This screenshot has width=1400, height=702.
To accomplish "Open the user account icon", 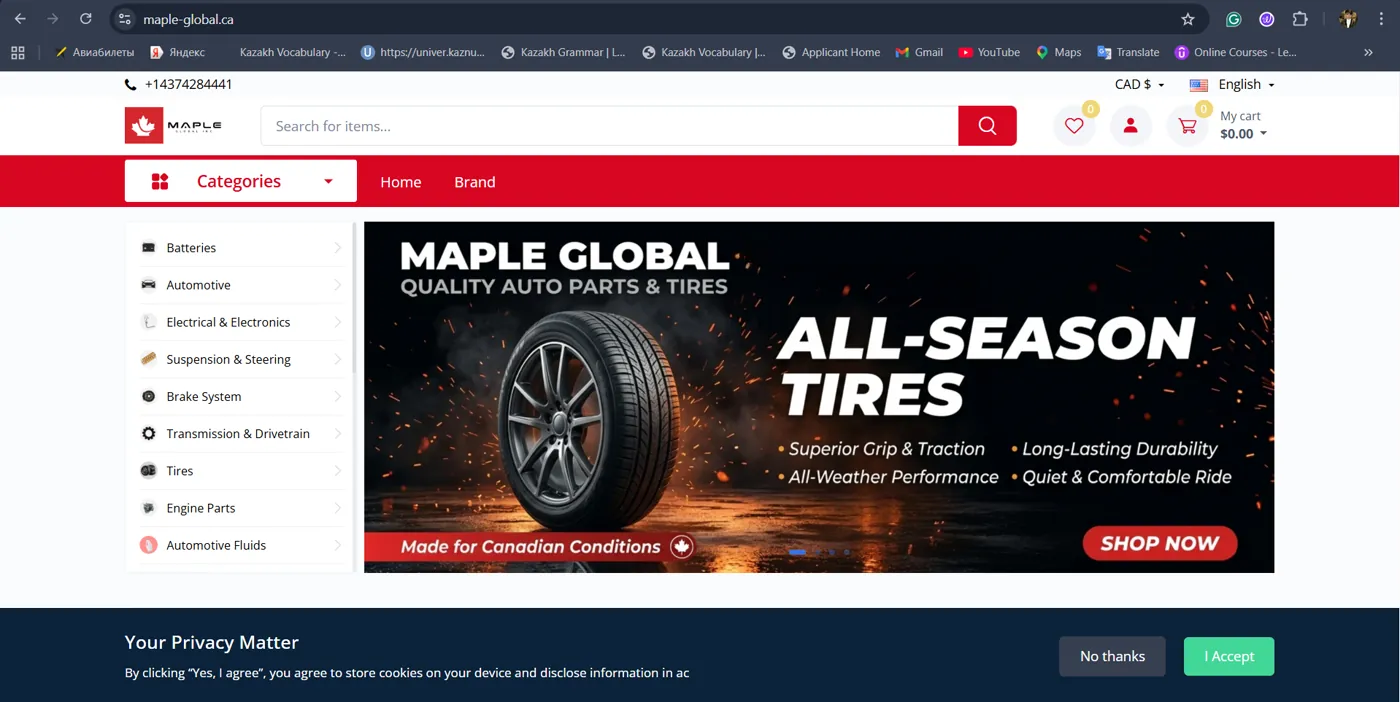I will [1131, 126].
